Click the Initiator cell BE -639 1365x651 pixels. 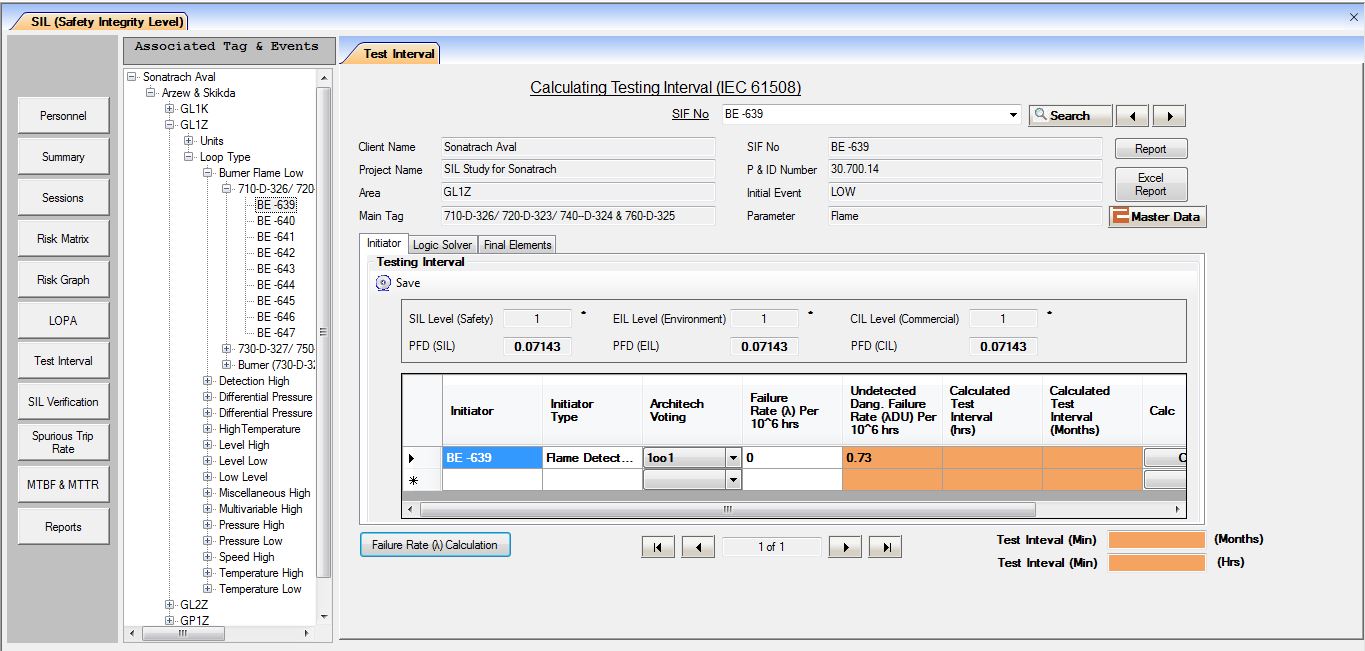492,458
